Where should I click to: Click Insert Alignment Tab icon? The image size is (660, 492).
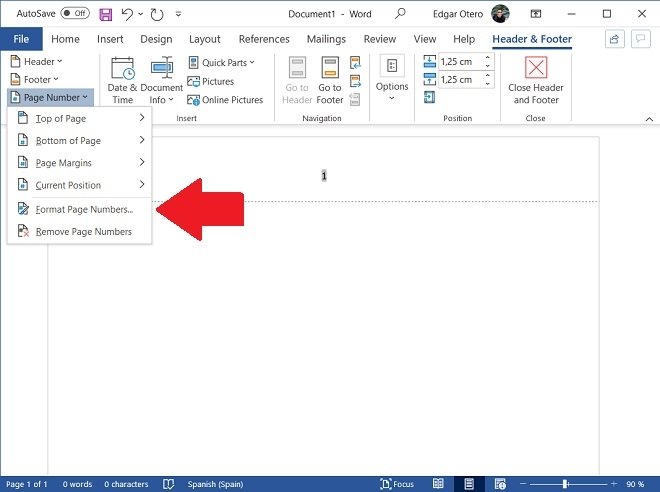tap(429, 98)
